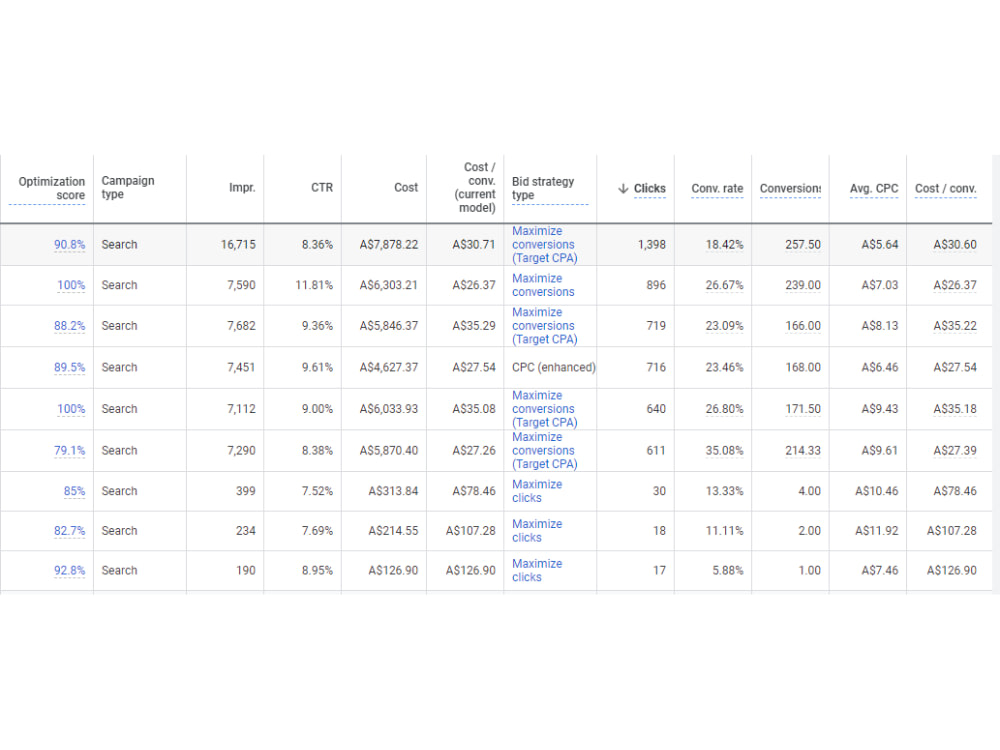The image size is (1000, 750).
Task: Open 100% score in the 7,112 impressions row
Action: [x=71, y=408]
